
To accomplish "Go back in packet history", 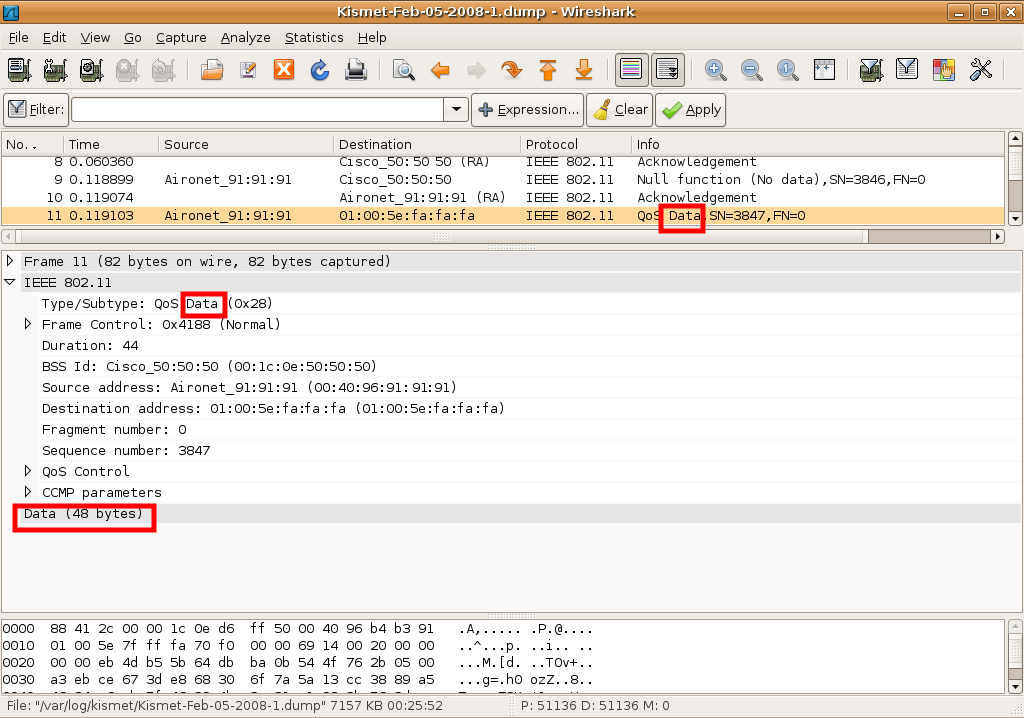I will point(440,69).
